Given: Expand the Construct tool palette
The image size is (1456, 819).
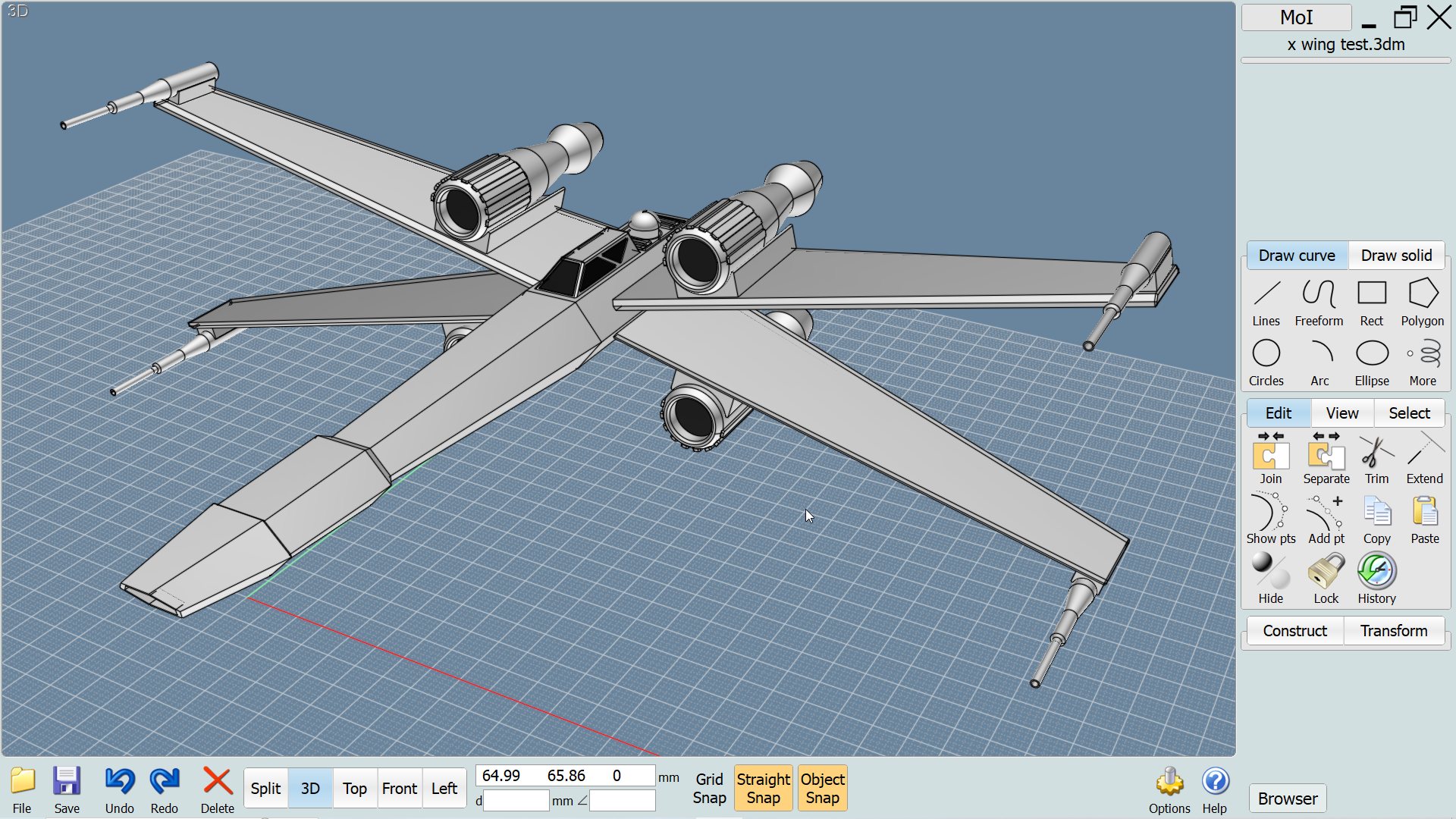Looking at the screenshot, I should tap(1294, 631).
